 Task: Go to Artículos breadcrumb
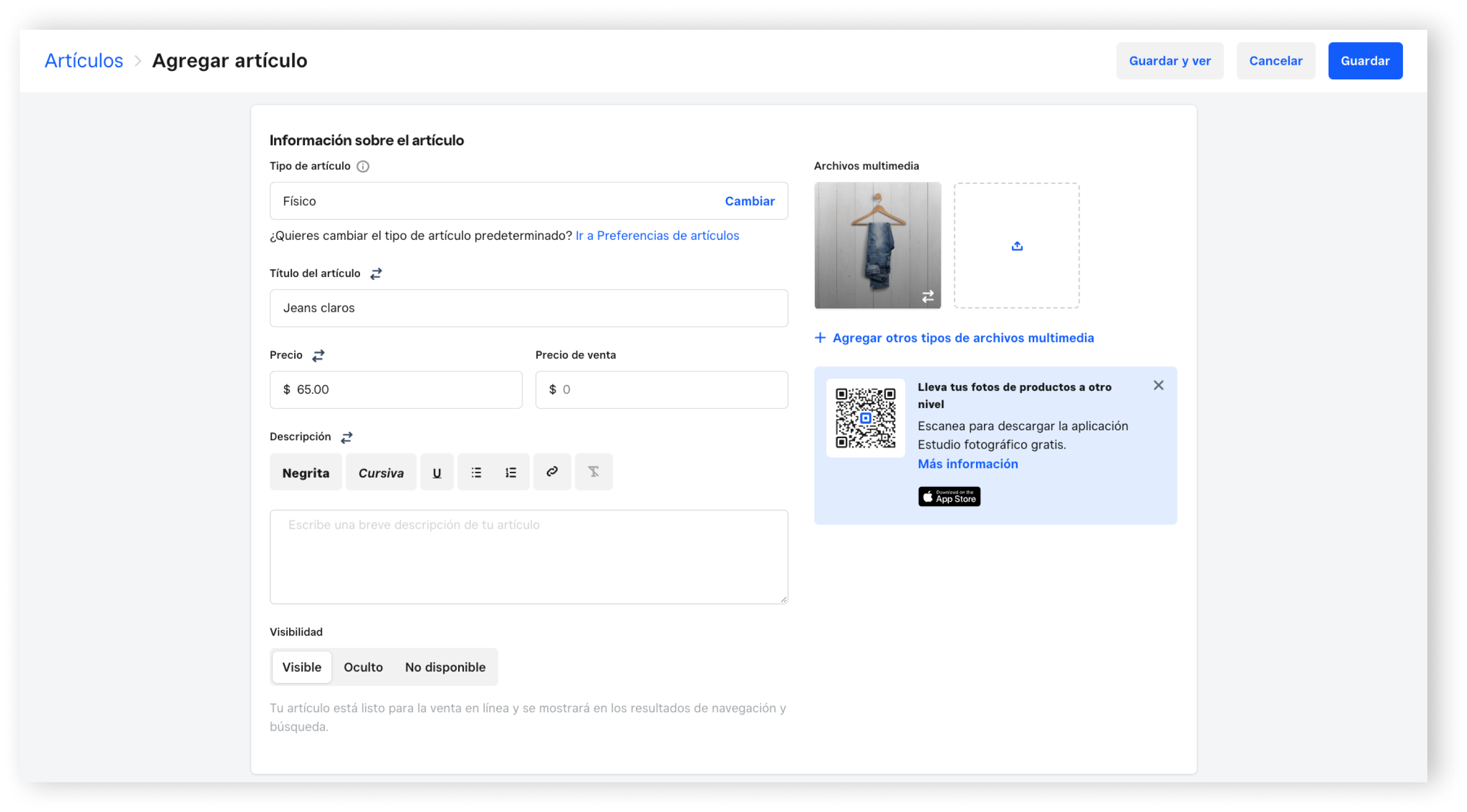(x=84, y=61)
